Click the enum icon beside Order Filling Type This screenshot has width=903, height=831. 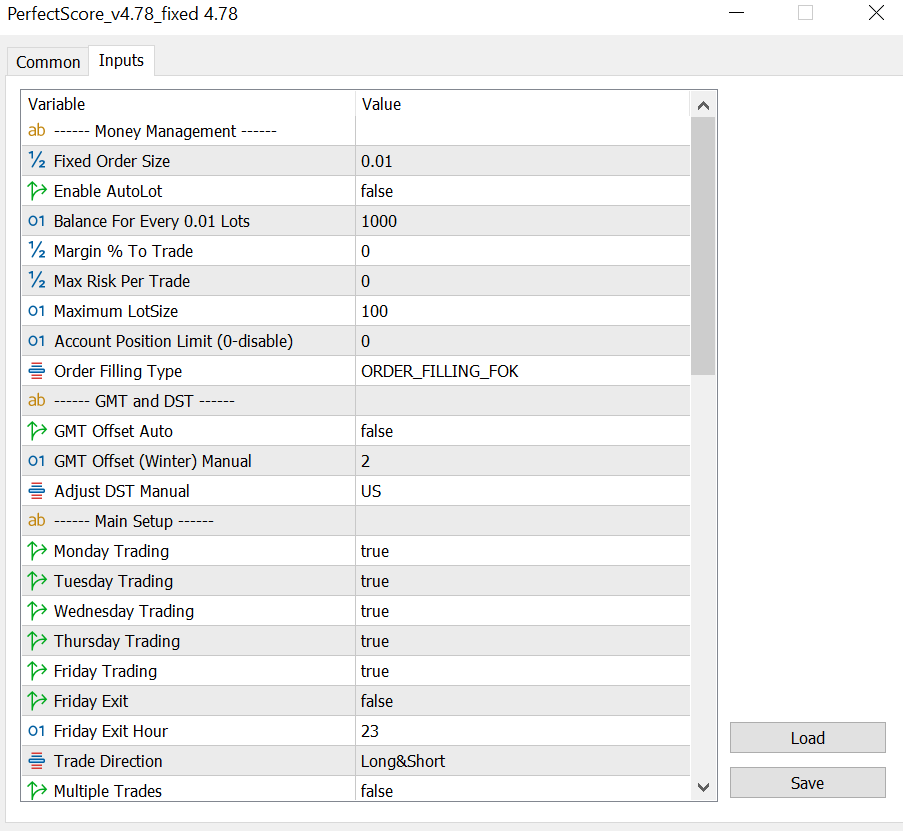37,371
